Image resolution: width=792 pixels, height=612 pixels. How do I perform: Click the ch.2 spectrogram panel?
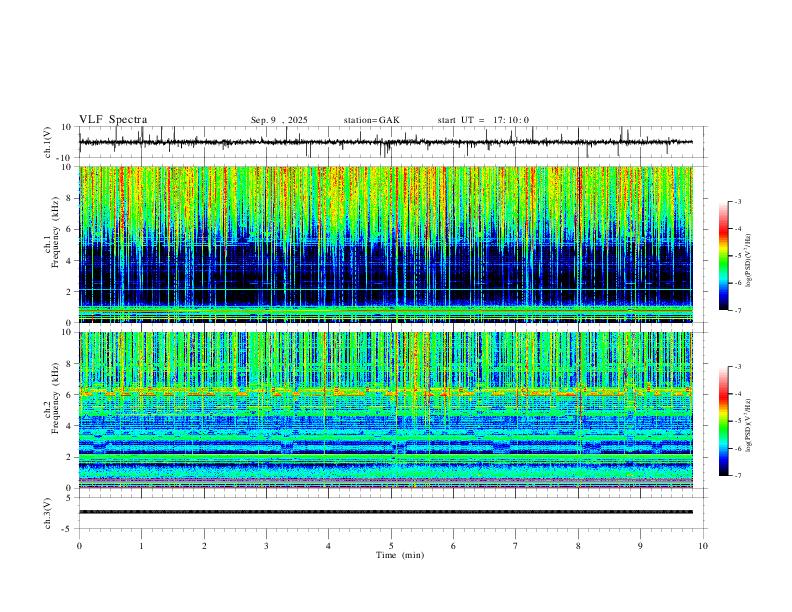[x=386, y=410]
